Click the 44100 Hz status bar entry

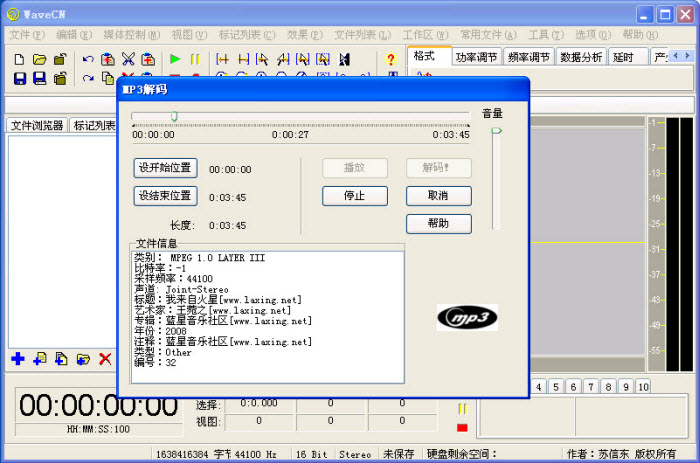(255, 454)
